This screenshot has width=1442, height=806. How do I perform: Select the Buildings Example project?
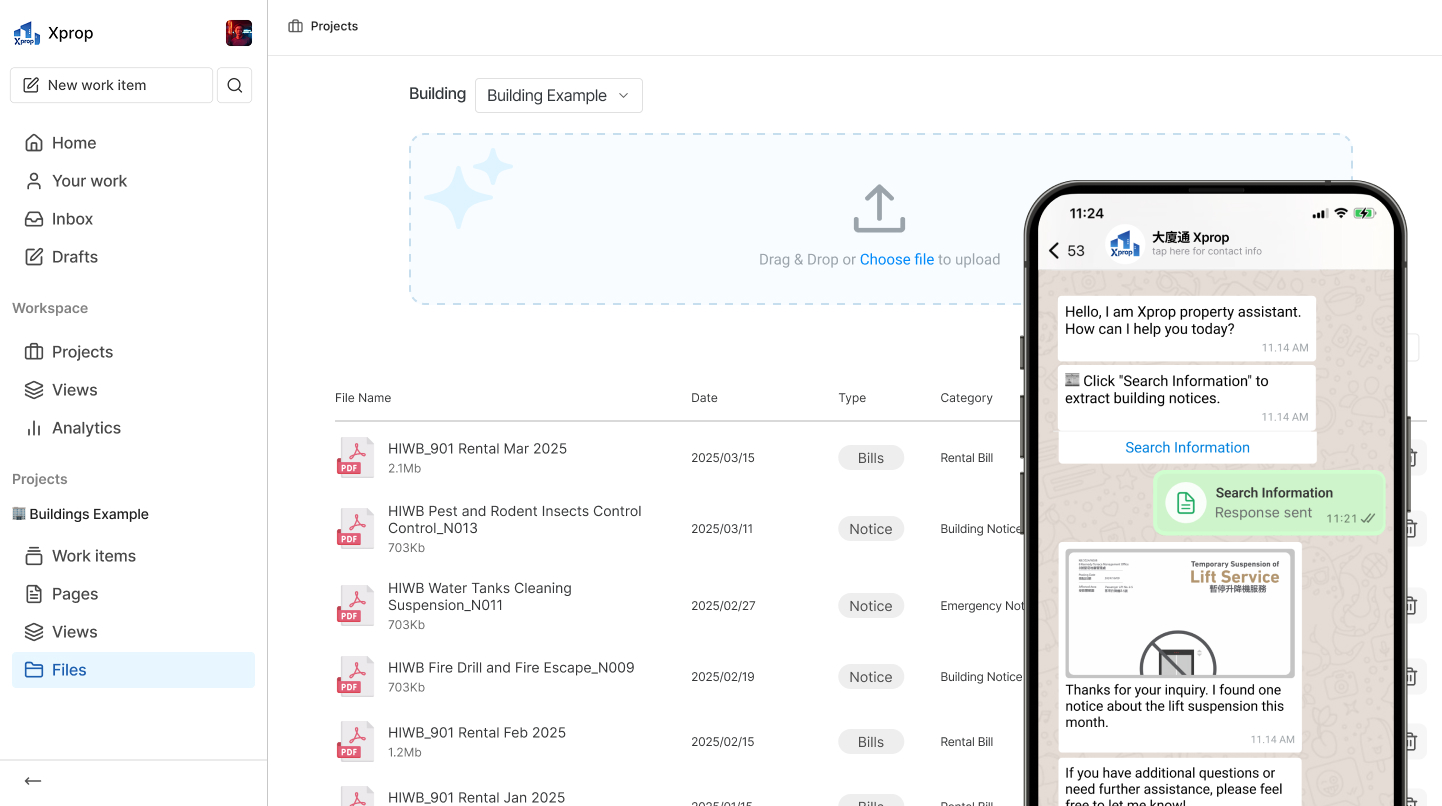click(x=80, y=514)
